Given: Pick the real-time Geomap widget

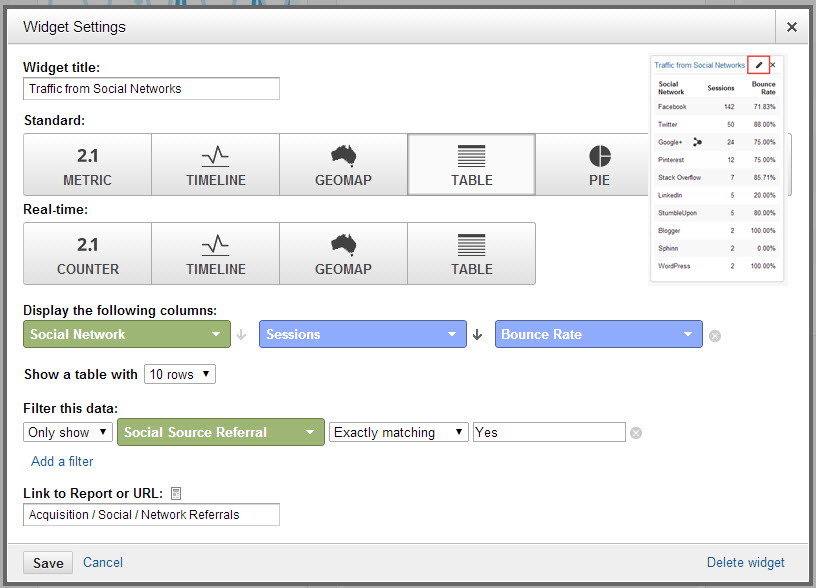Looking at the screenshot, I should point(343,253).
